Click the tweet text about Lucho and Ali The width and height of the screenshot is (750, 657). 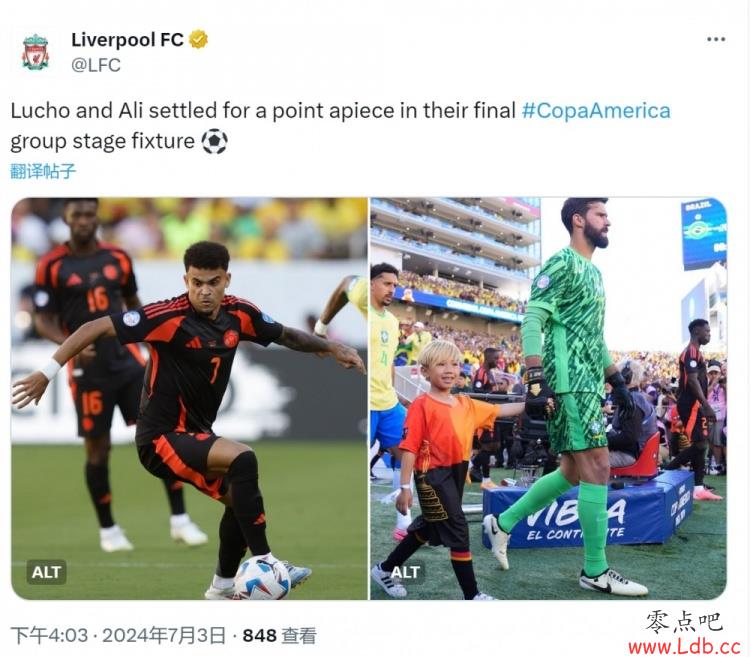tap(340, 126)
